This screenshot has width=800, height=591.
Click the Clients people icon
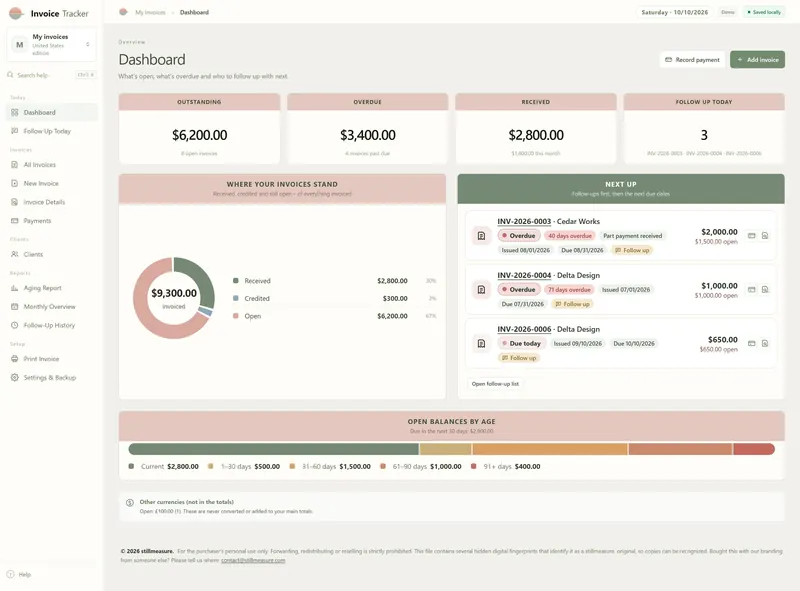[x=14, y=254]
